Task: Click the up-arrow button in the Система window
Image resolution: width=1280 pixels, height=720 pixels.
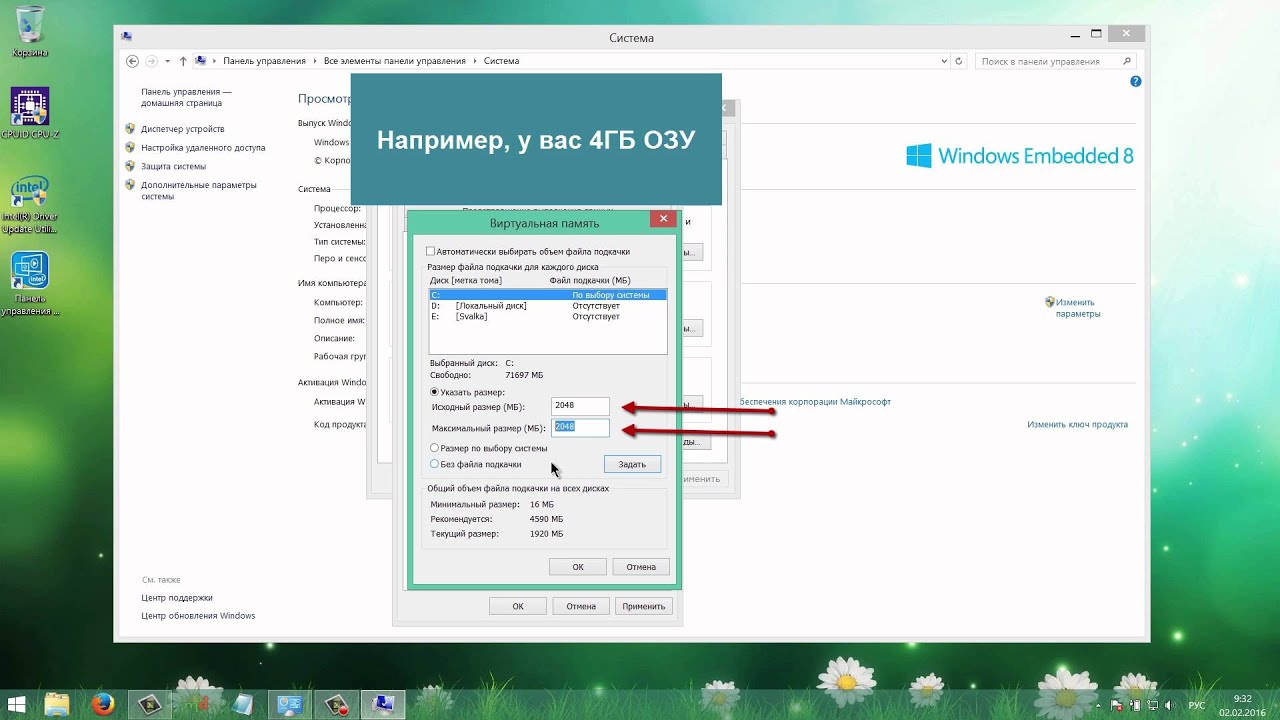Action: tap(183, 61)
